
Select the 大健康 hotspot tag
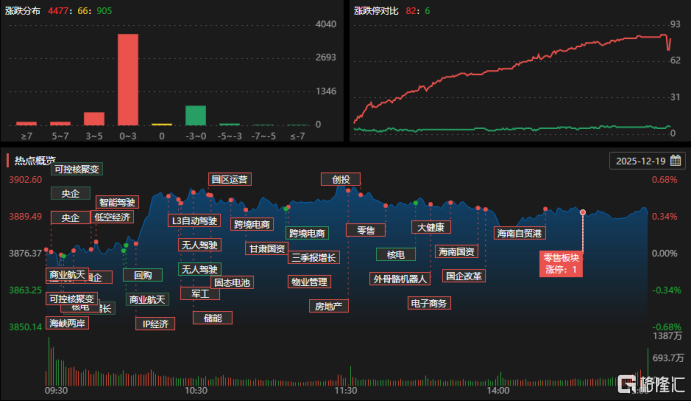(x=428, y=227)
